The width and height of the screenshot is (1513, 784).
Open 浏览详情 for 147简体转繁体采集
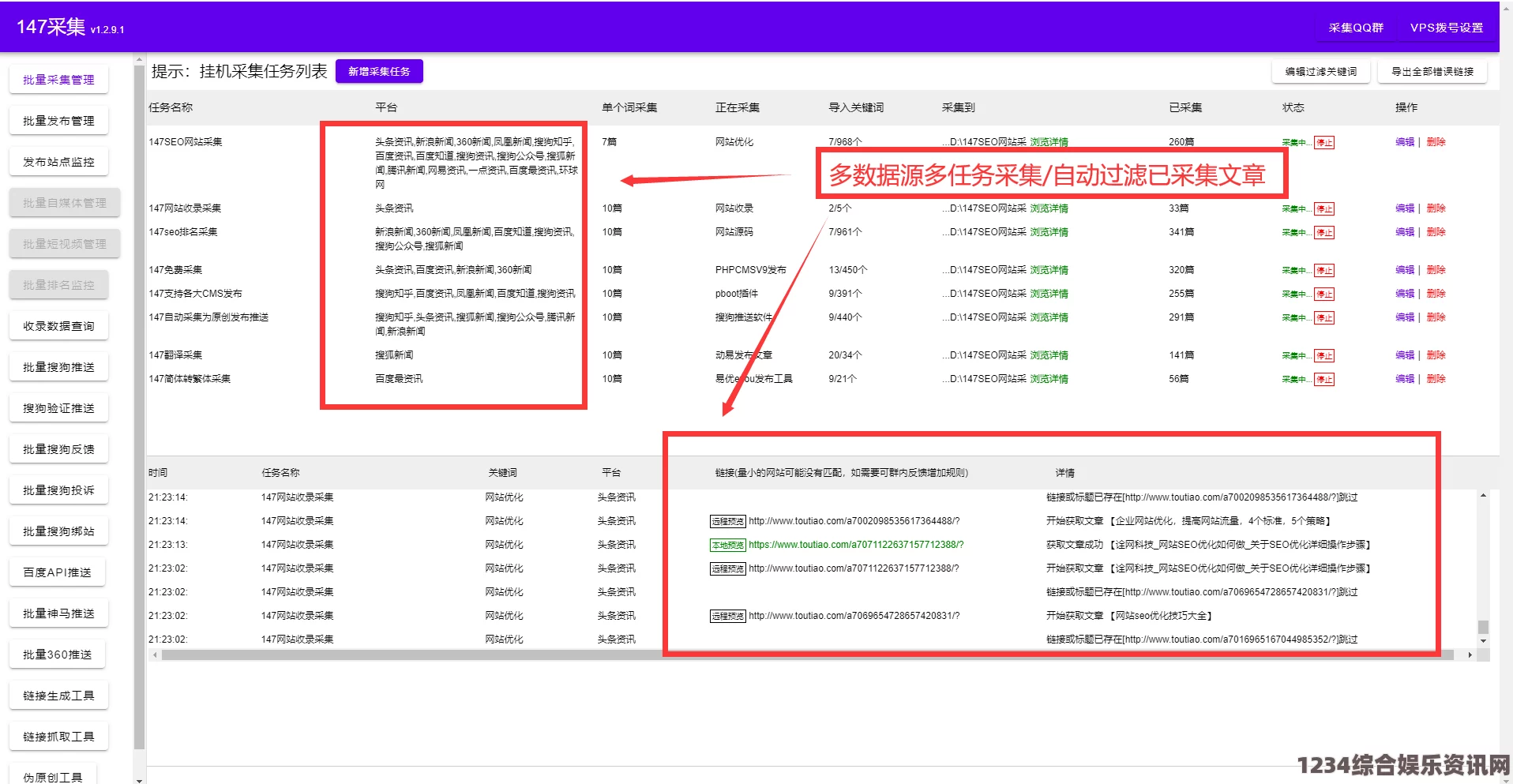tap(1049, 379)
